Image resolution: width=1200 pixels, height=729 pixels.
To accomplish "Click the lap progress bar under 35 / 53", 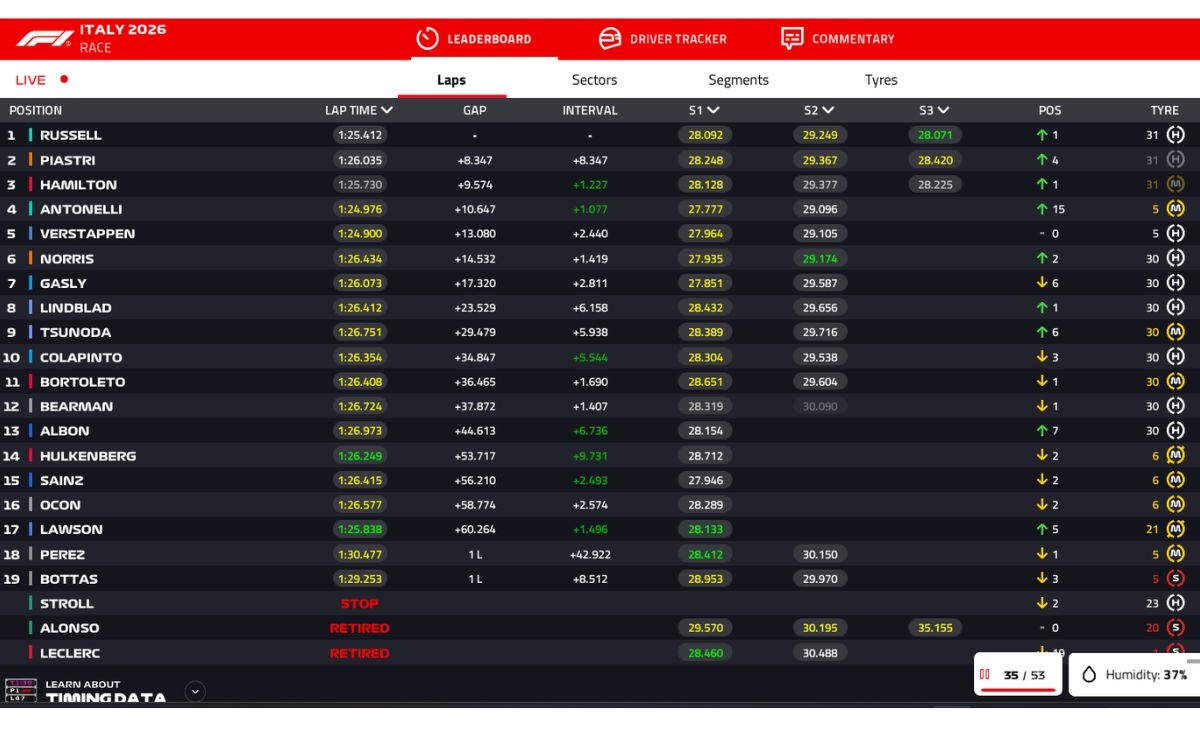I will 1017,689.
